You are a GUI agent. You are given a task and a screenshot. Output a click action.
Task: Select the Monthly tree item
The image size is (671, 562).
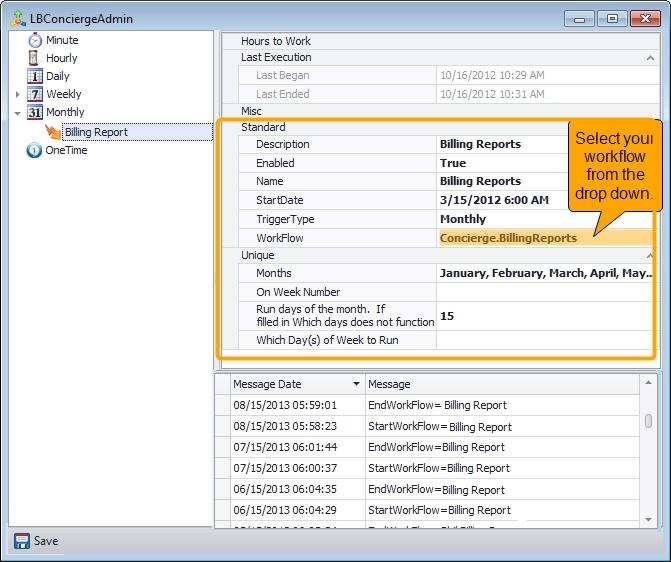(65, 112)
